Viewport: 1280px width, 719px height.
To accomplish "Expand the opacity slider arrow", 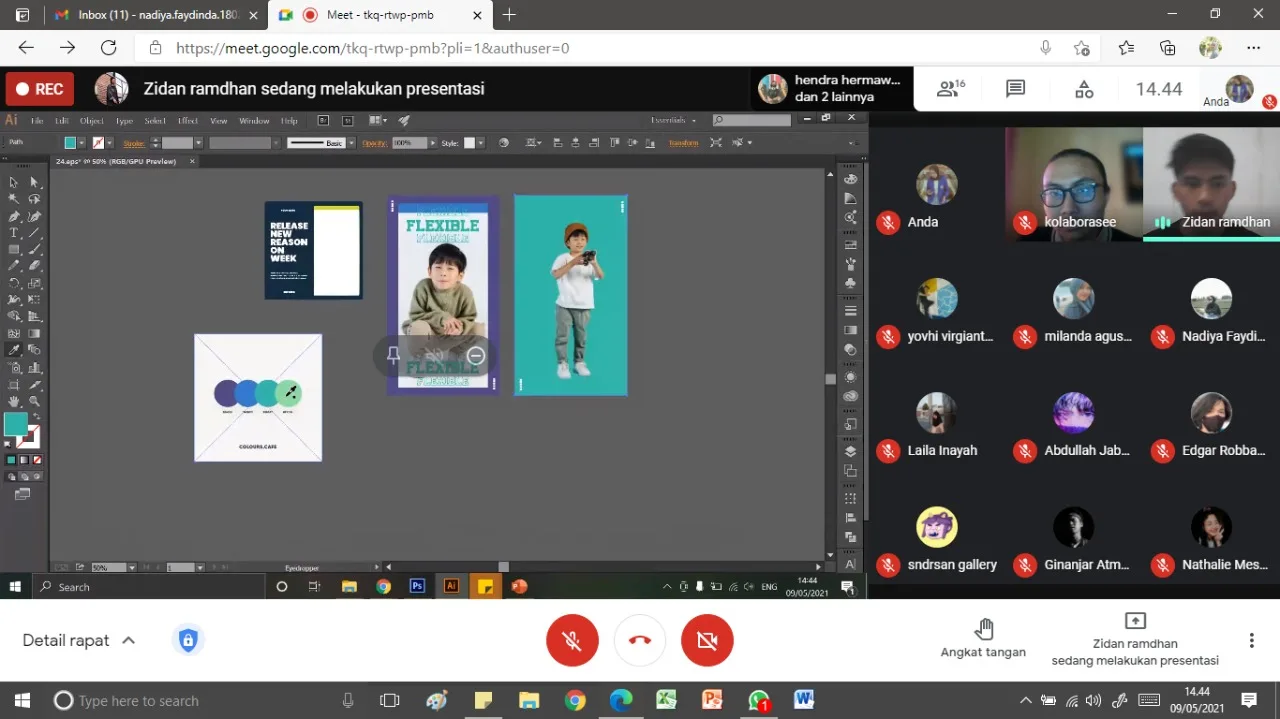I will coord(432,143).
